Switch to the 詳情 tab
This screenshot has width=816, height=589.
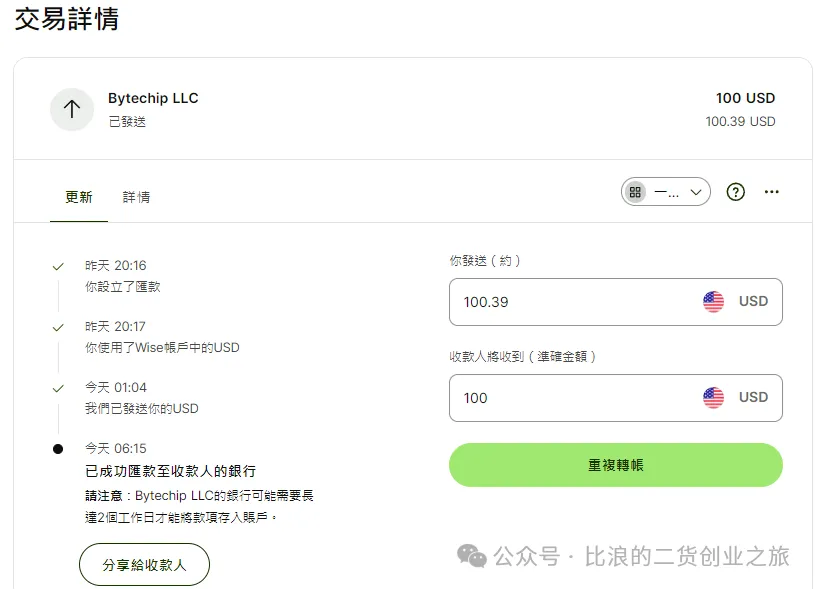137,197
